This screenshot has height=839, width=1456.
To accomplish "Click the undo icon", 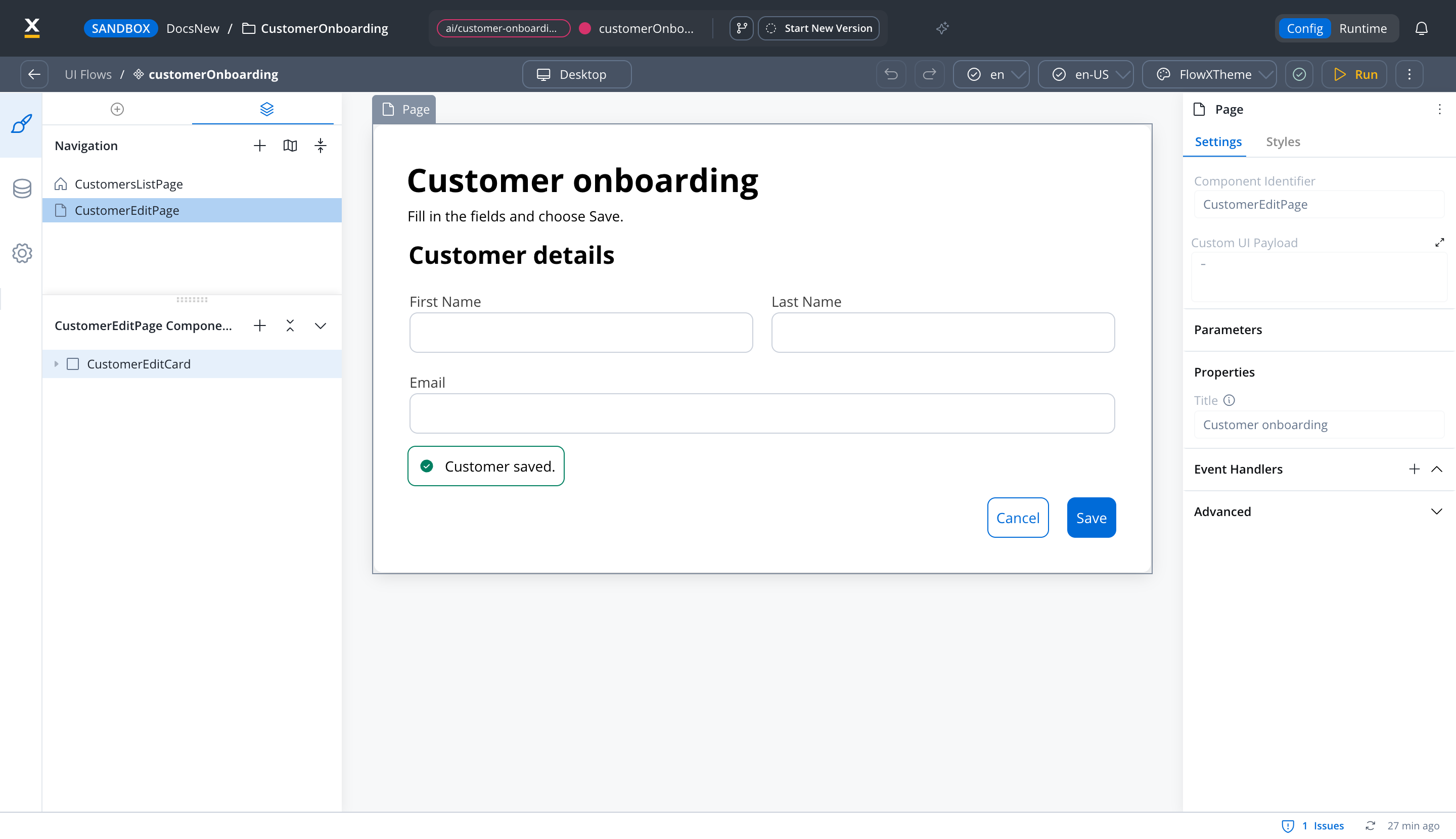I will point(891,74).
